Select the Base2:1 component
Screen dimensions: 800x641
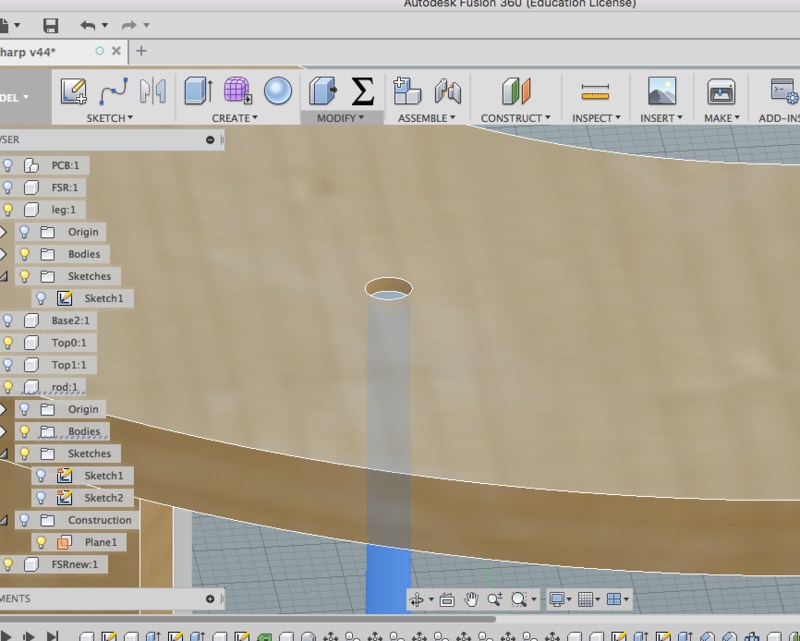pyautogui.click(x=70, y=321)
